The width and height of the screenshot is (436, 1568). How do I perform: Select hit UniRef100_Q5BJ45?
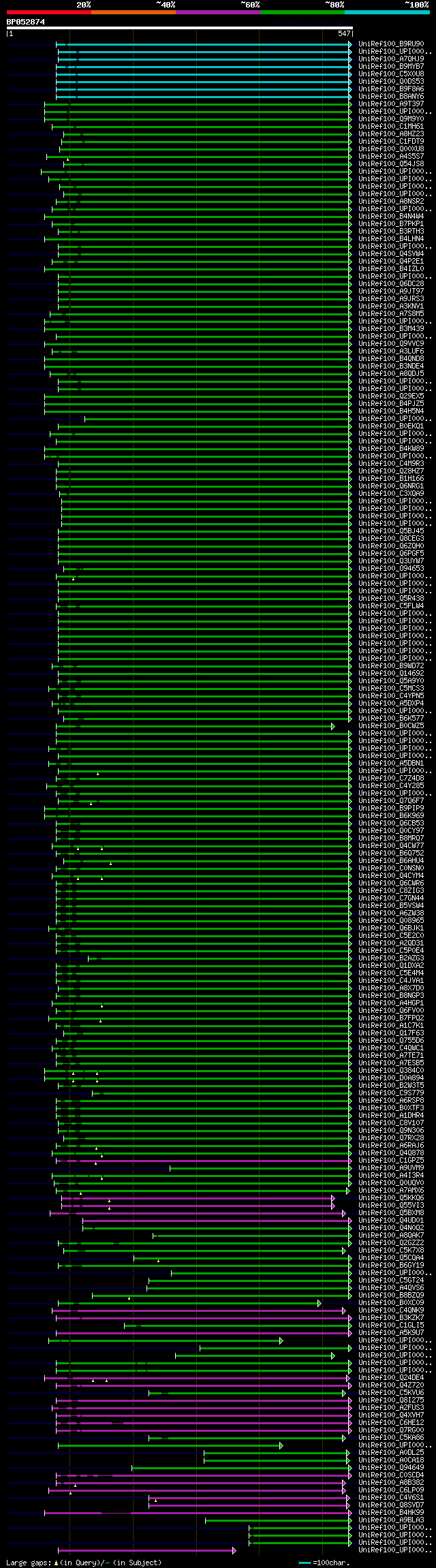coord(391,531)
